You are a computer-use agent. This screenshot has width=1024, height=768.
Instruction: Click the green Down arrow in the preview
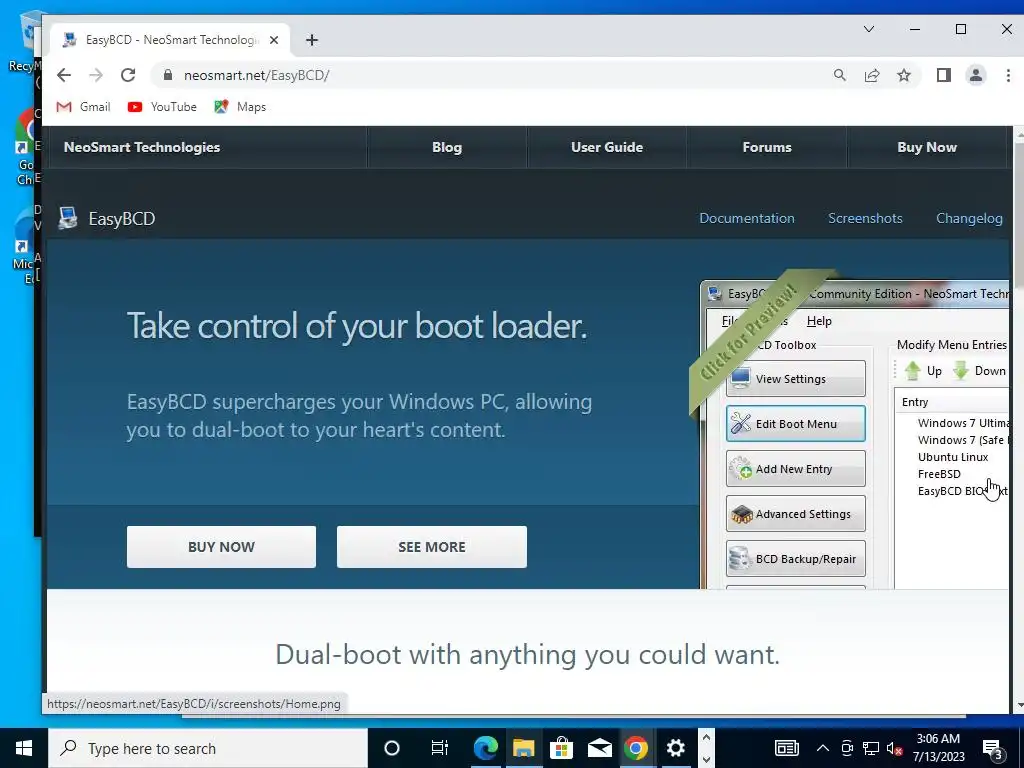(x=961, y=371)
